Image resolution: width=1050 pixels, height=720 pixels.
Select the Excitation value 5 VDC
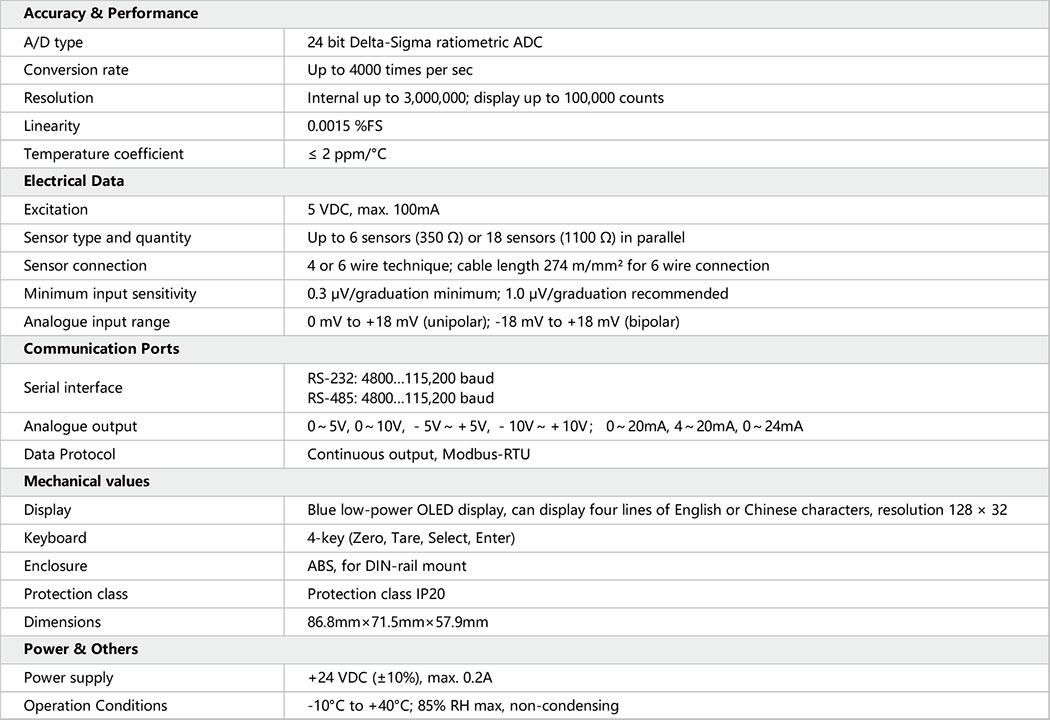(373, 210)
